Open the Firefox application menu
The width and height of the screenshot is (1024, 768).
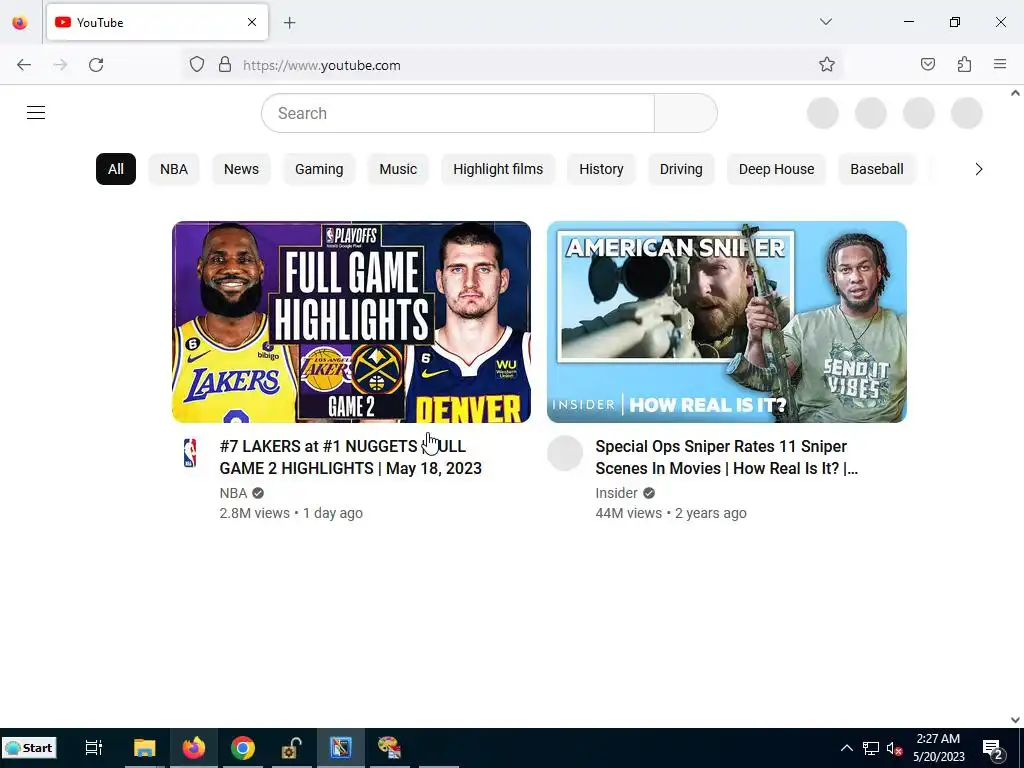point(1000,65)
